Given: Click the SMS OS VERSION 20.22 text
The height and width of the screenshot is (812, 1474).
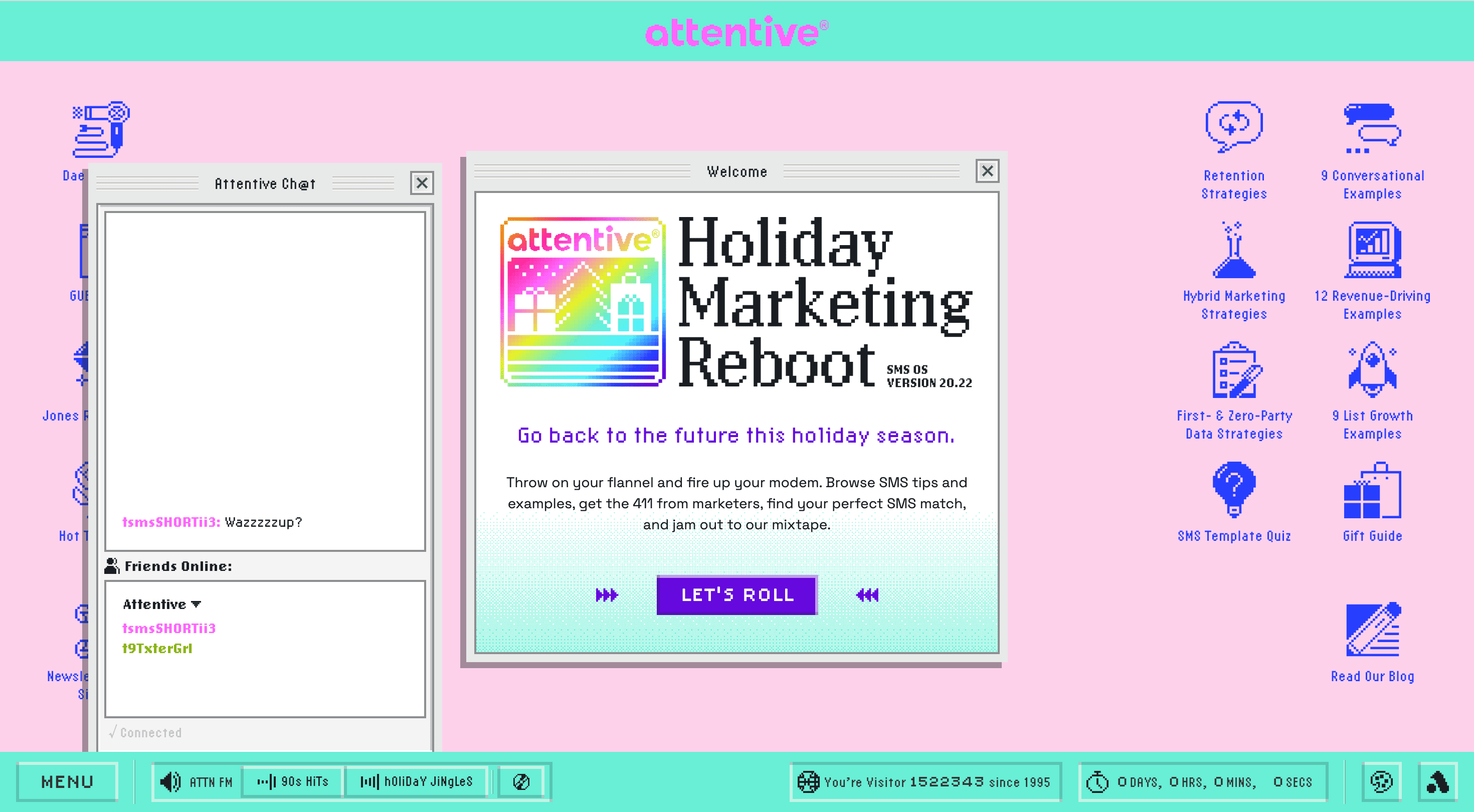Looking at the screenshot, I should pos(929,376).
